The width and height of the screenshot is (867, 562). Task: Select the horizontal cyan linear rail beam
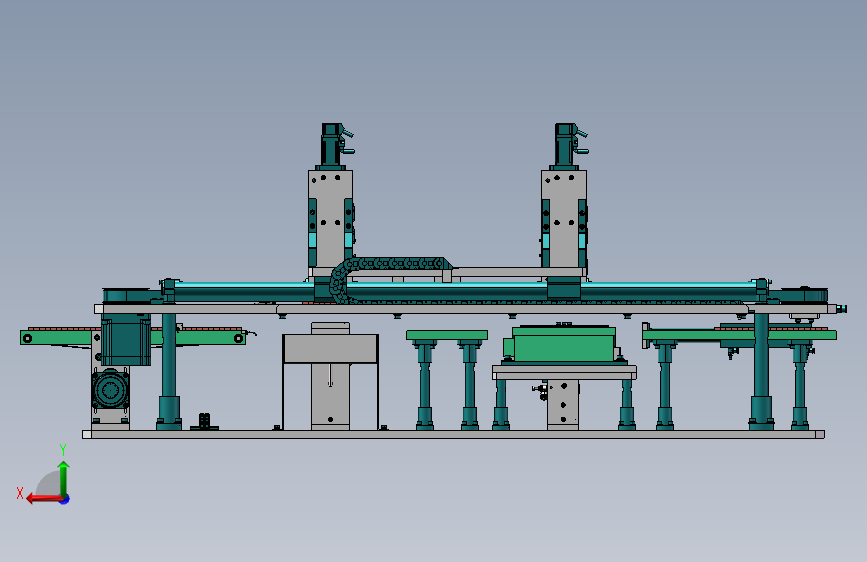(x=466, y=290)
